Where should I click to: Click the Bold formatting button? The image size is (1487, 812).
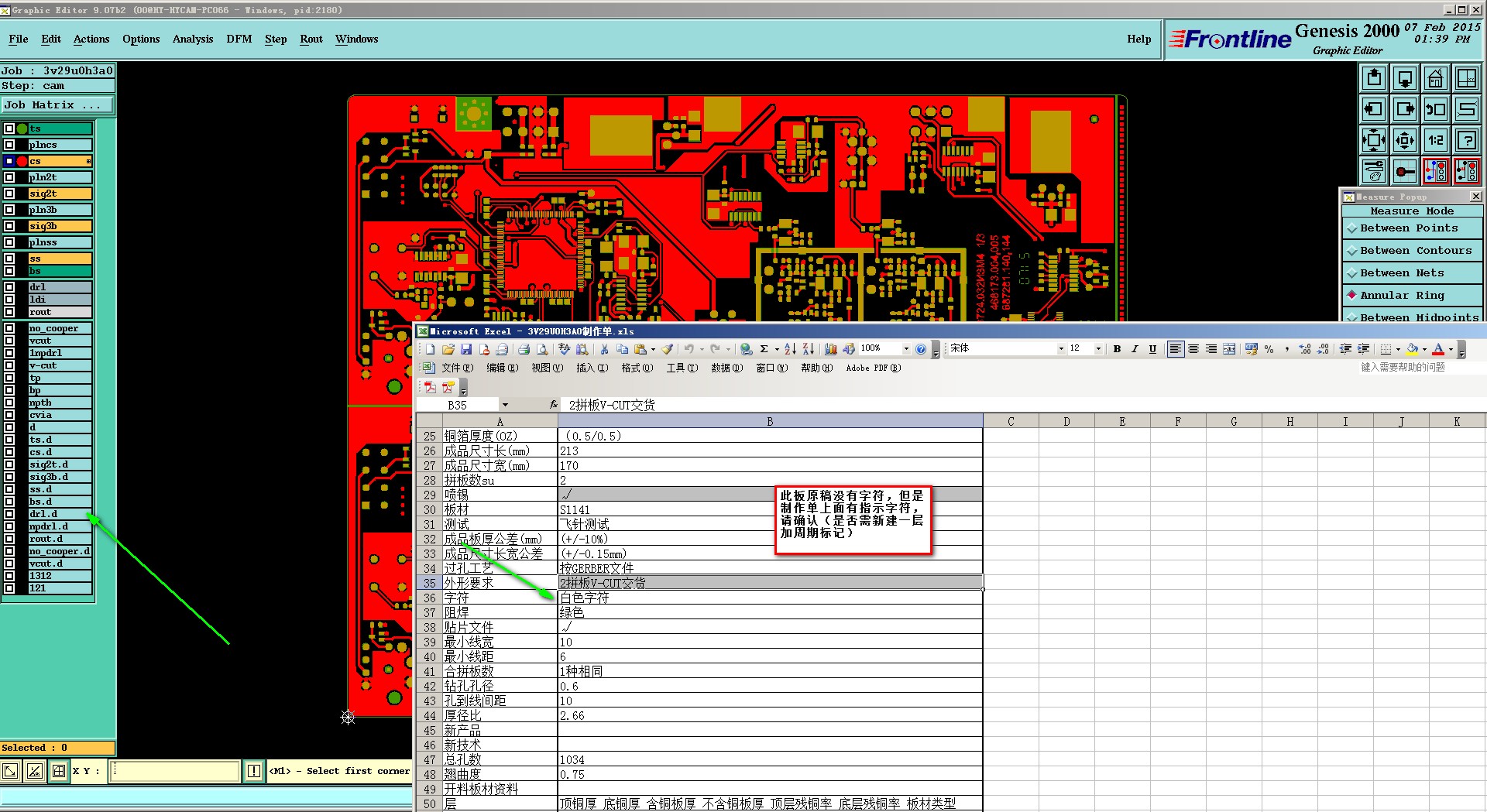[1117, 349]
